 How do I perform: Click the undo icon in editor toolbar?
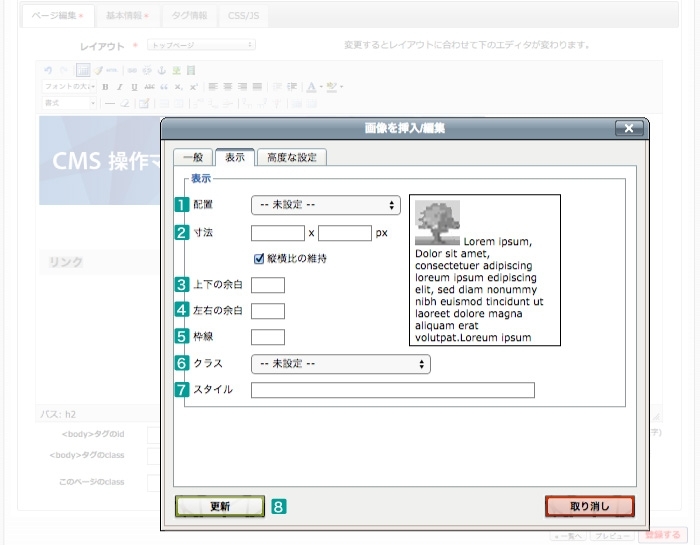[x=48, y=70]
